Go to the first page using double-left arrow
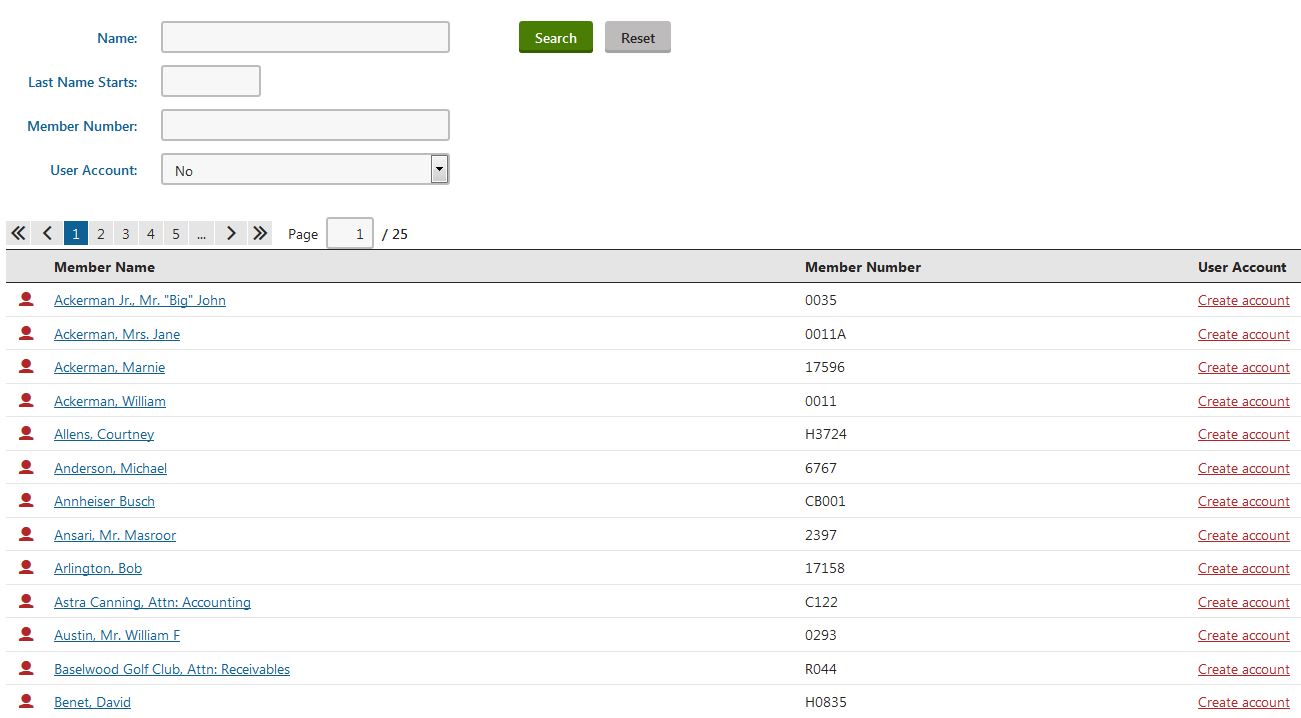The height and width of the screenshot is (718, 1301). point(18,233)
